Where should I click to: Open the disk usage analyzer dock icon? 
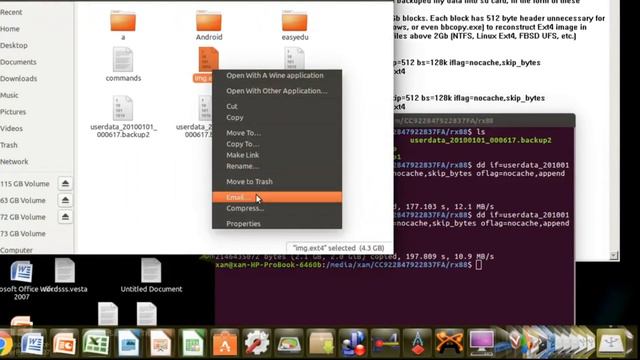(289, 344)
